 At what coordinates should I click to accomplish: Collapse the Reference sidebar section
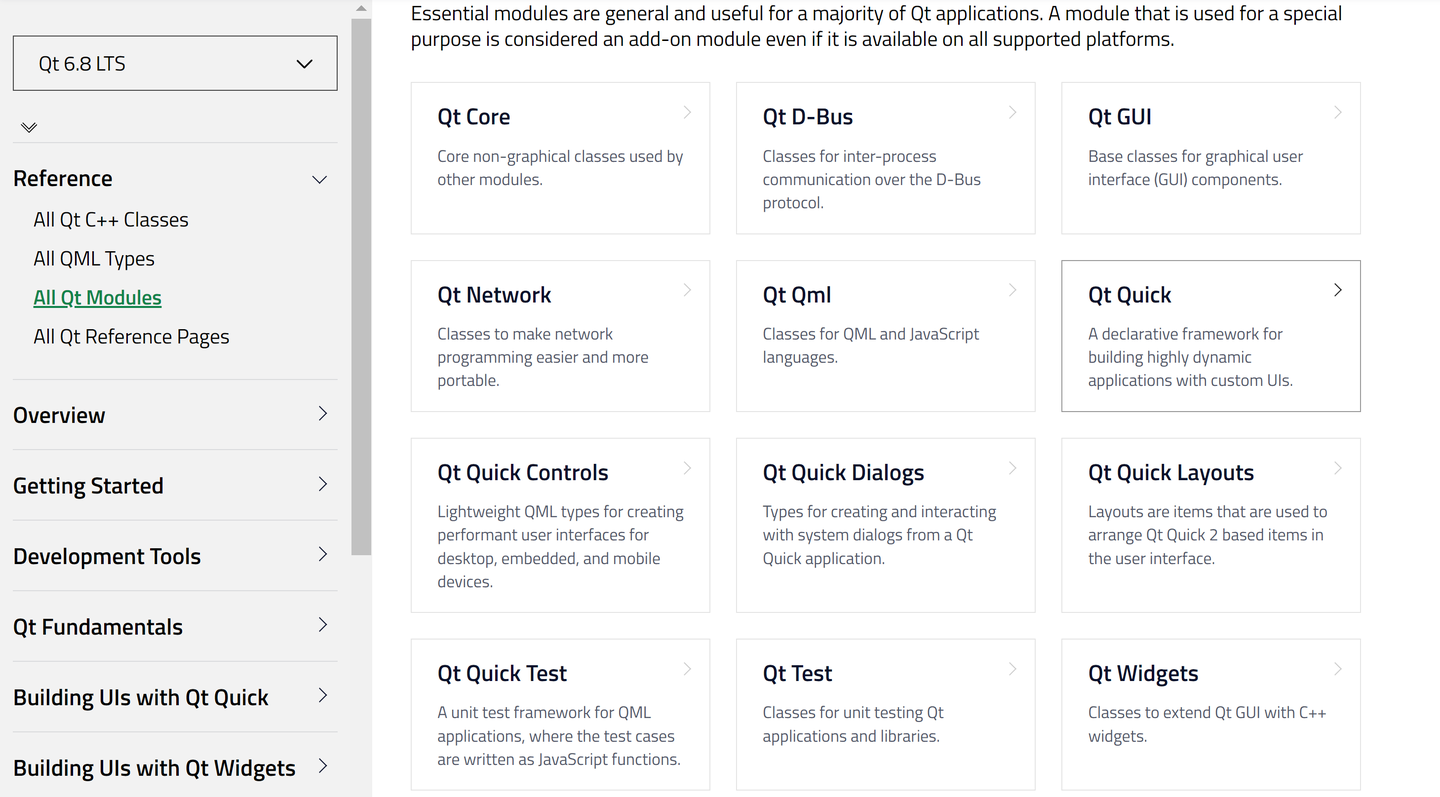point(320,180)
